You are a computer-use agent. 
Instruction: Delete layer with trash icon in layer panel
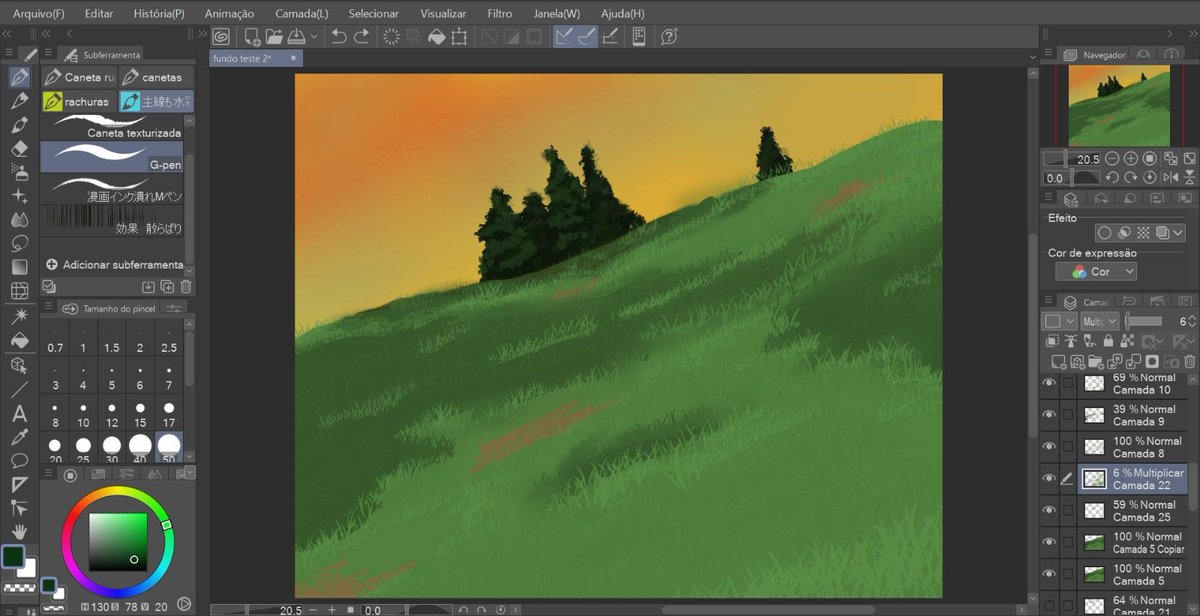pos(1189,362)
